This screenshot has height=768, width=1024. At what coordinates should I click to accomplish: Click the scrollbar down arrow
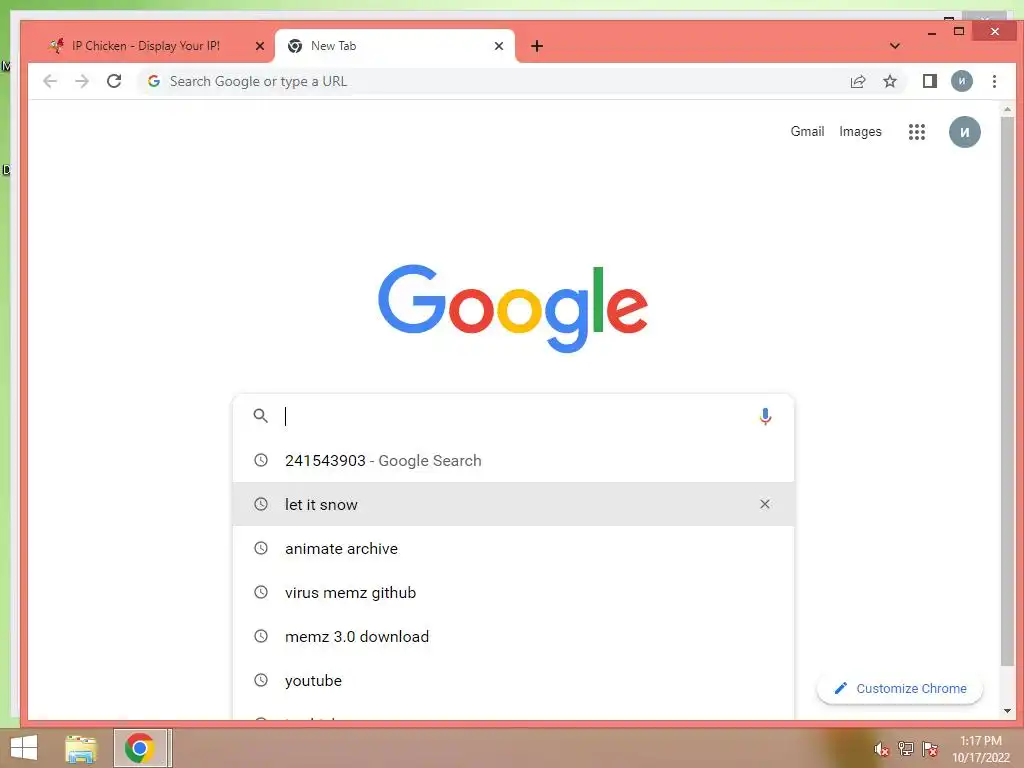point(1007,711)
